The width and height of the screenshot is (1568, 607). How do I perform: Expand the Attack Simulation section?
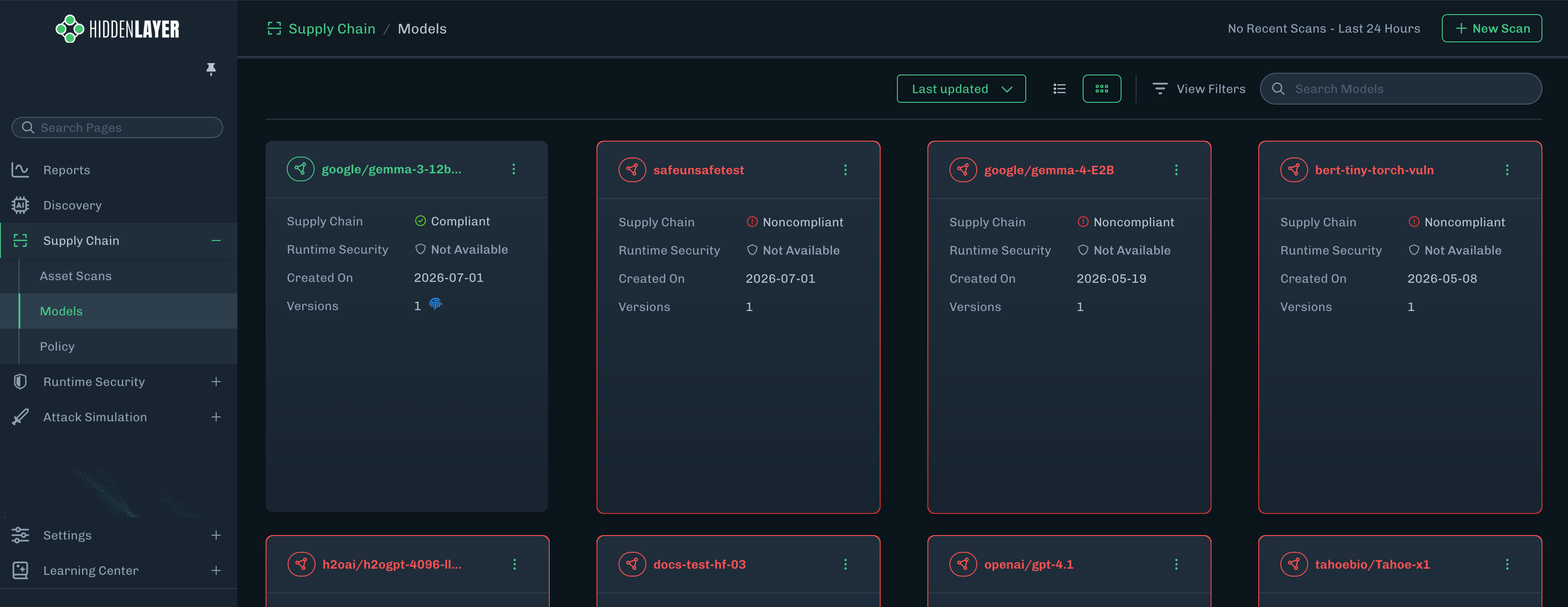pyautogui.click(x=216, y=417)
